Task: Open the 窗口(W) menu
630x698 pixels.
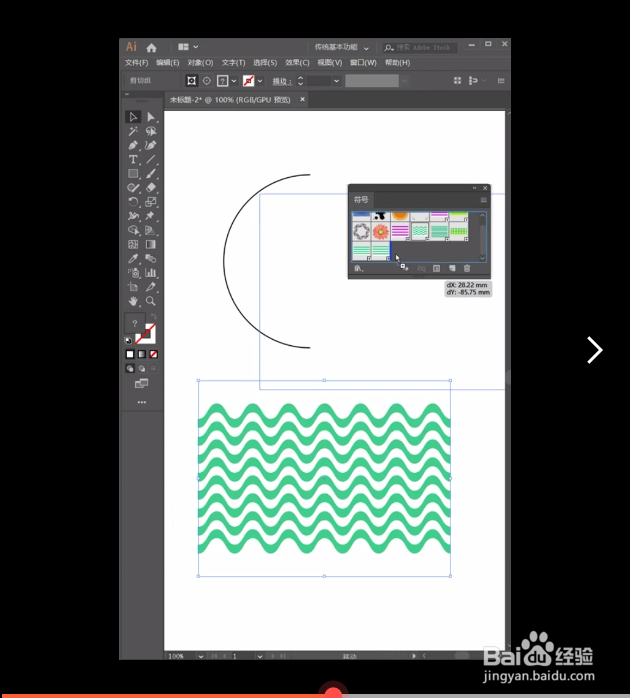Action: (x=363, y=63)
